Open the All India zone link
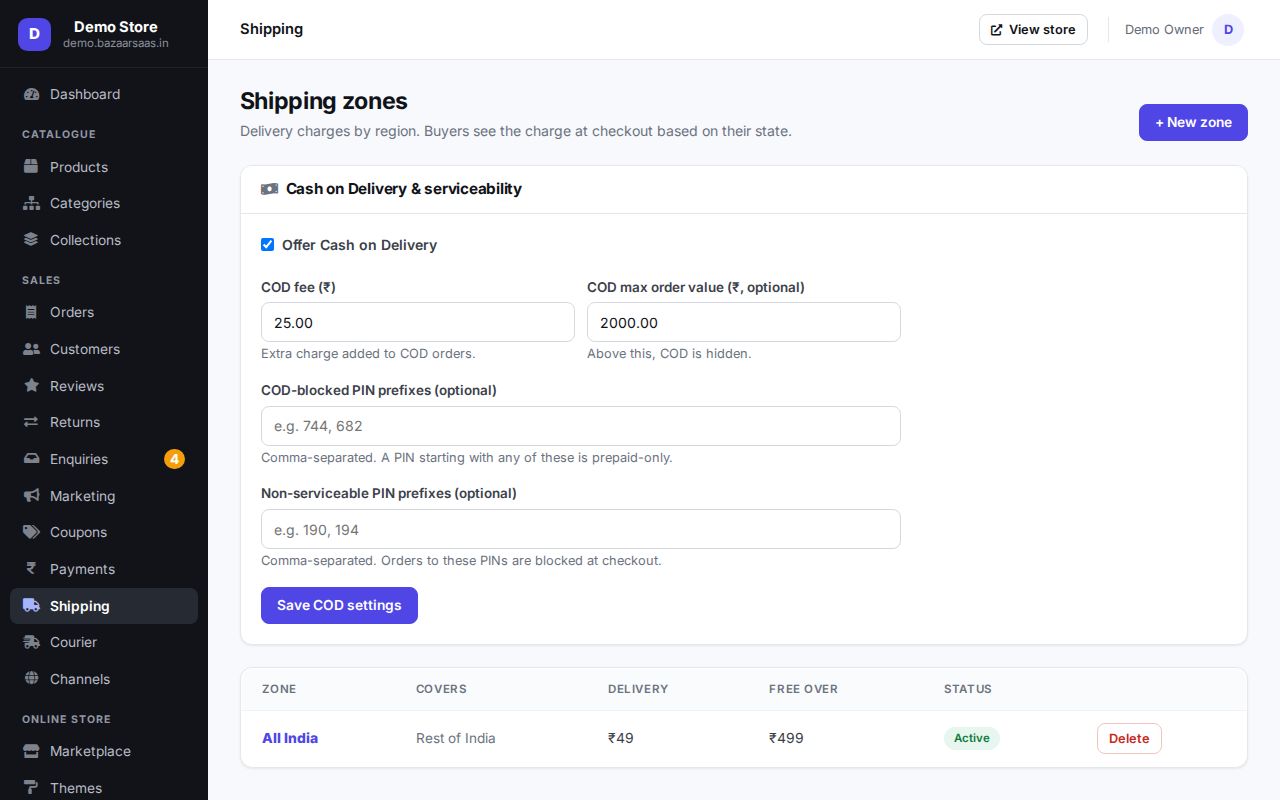Screen dimensions: 1280x800 tap(290, 738)
